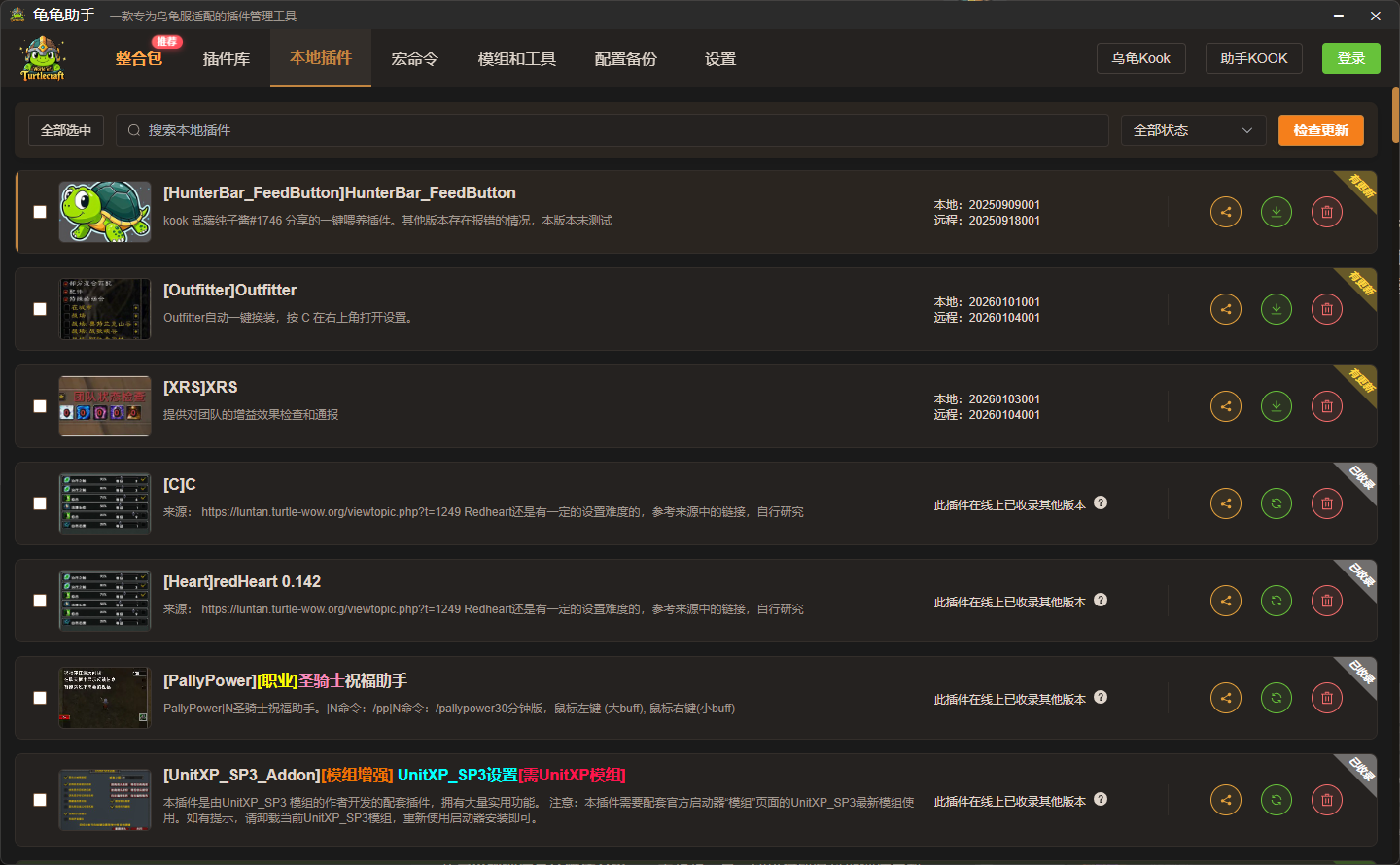The image size is (1400, 865).
Task: Click the XRS plugin thumbnail
Action: click(x=105, y=406)
